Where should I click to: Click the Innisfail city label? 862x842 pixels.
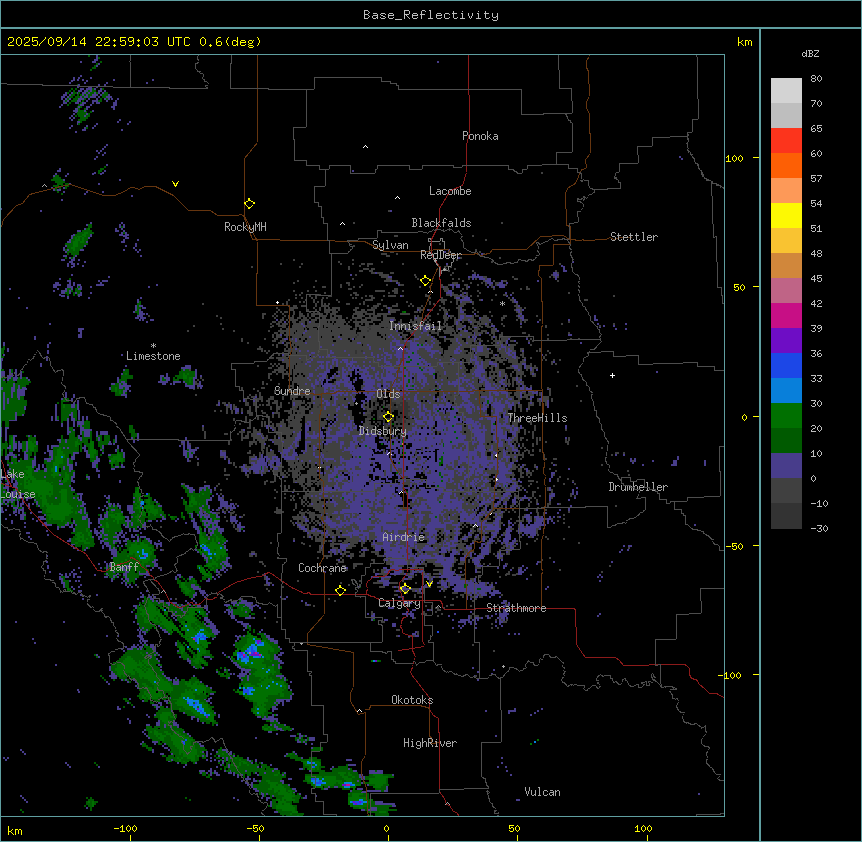tap(415, 326)
